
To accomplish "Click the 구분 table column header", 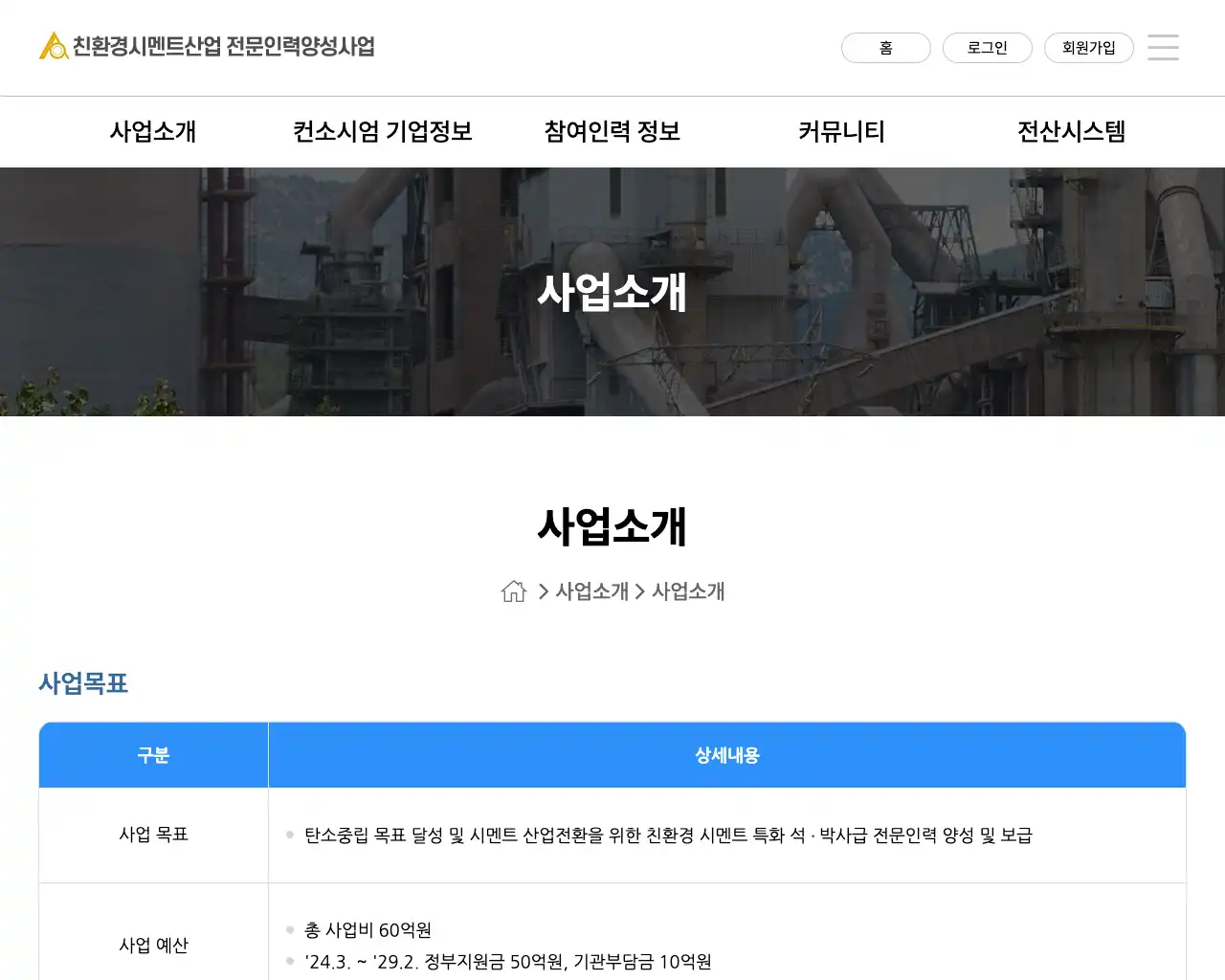I will click(x=153, y=755).
